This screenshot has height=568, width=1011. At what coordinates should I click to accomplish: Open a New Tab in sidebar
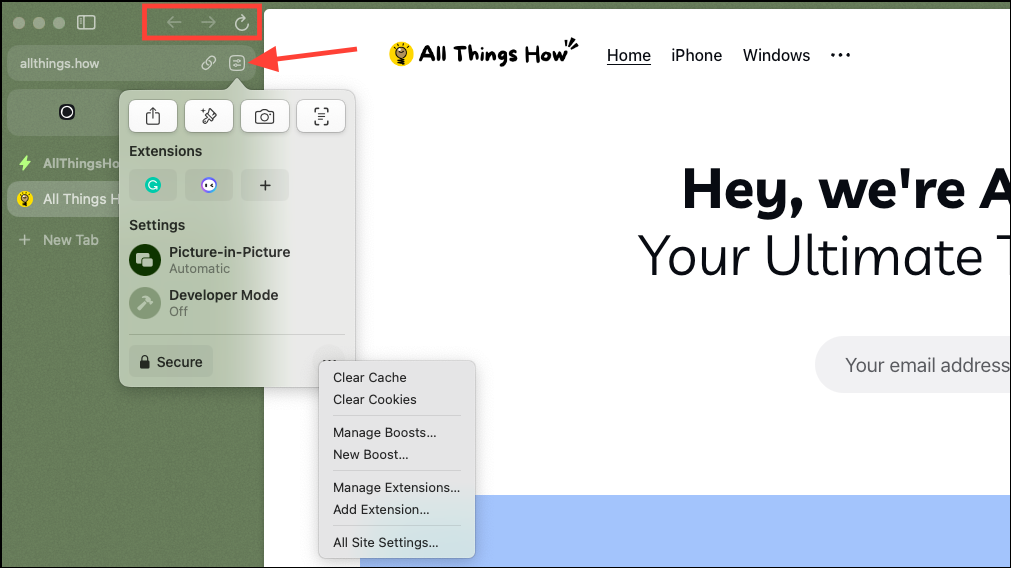click(x=59, y=240)
